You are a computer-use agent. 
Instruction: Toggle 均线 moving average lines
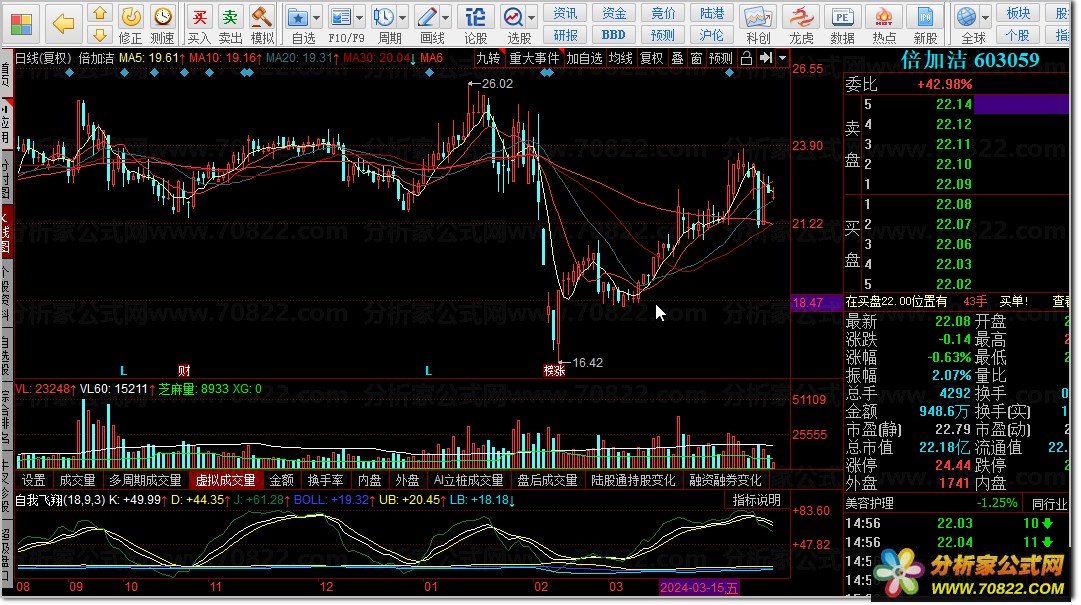621,59
